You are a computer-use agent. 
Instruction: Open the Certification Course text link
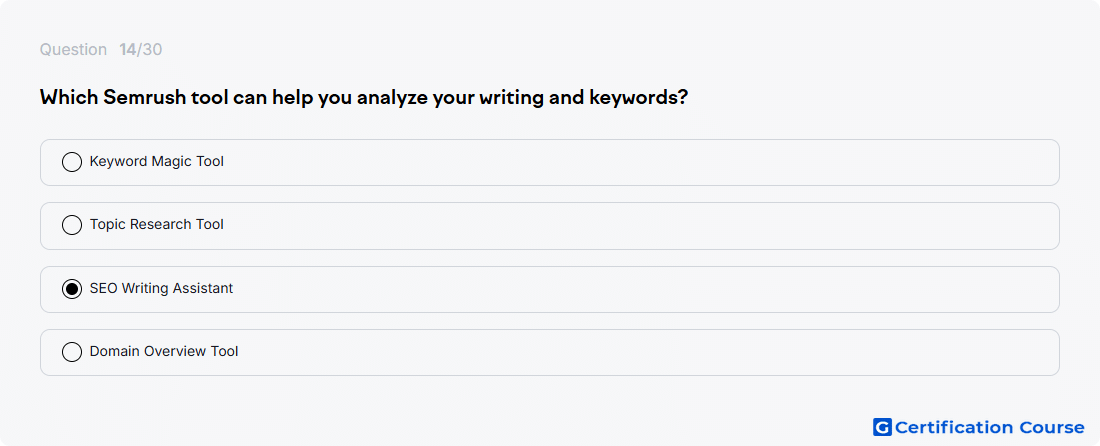pyautogui.click(x=989, y=427)
